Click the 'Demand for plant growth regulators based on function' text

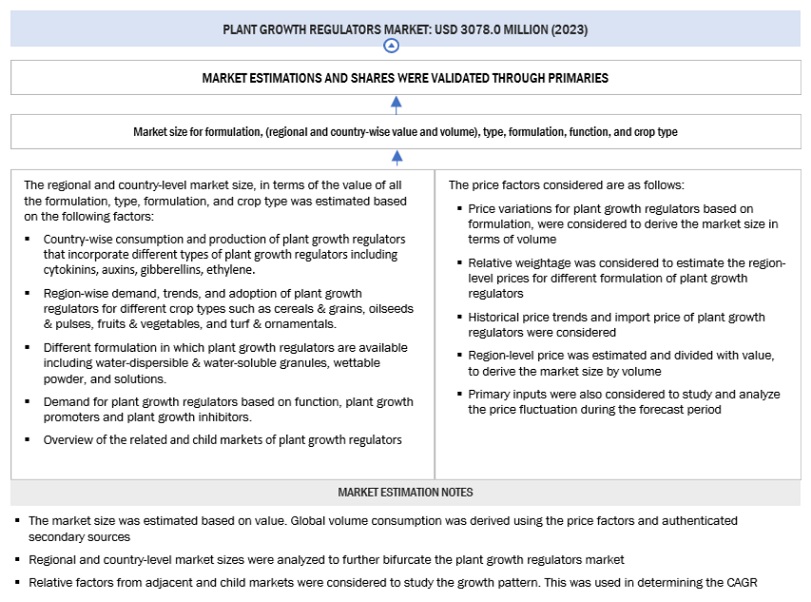click(228, 409)
